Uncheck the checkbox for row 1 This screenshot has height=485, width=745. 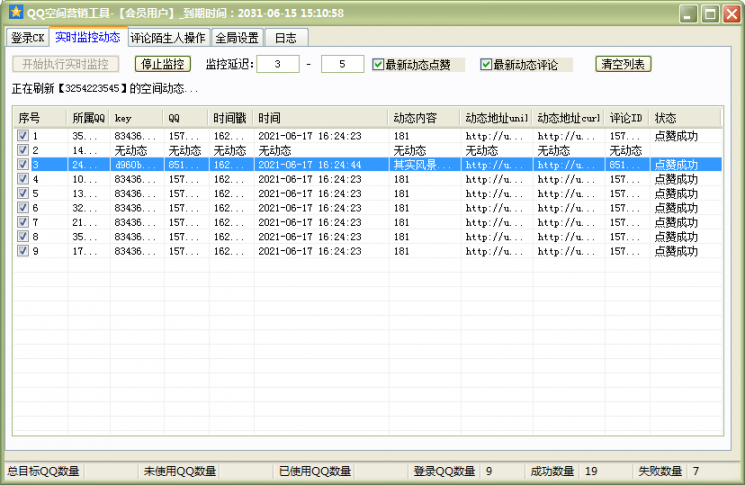click(x=23, y=136)
